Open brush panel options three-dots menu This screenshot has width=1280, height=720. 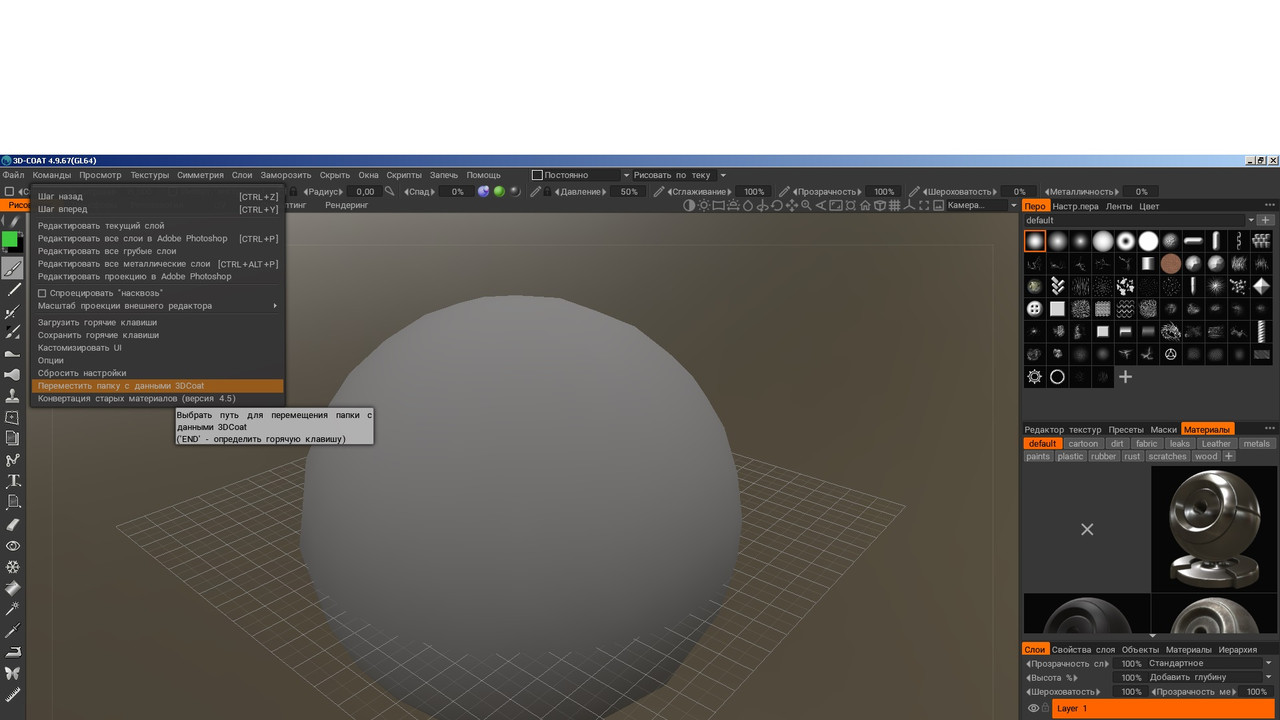click(1269, 205)
